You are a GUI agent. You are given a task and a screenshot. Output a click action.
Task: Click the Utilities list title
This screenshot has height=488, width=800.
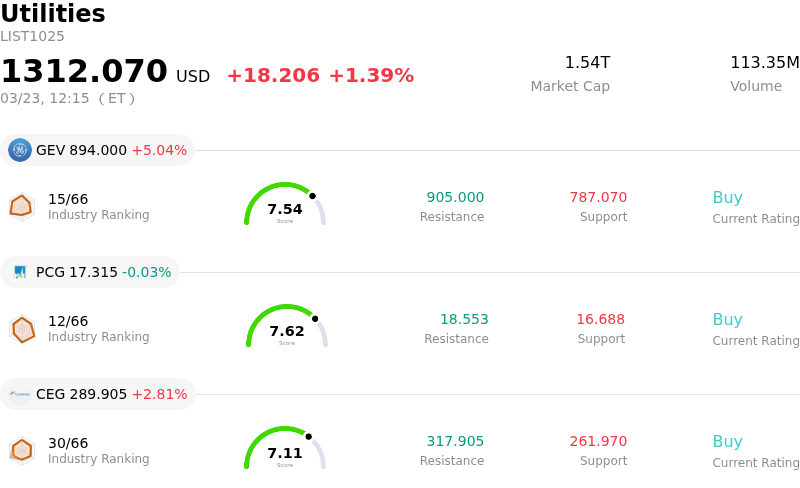[53, 14]
